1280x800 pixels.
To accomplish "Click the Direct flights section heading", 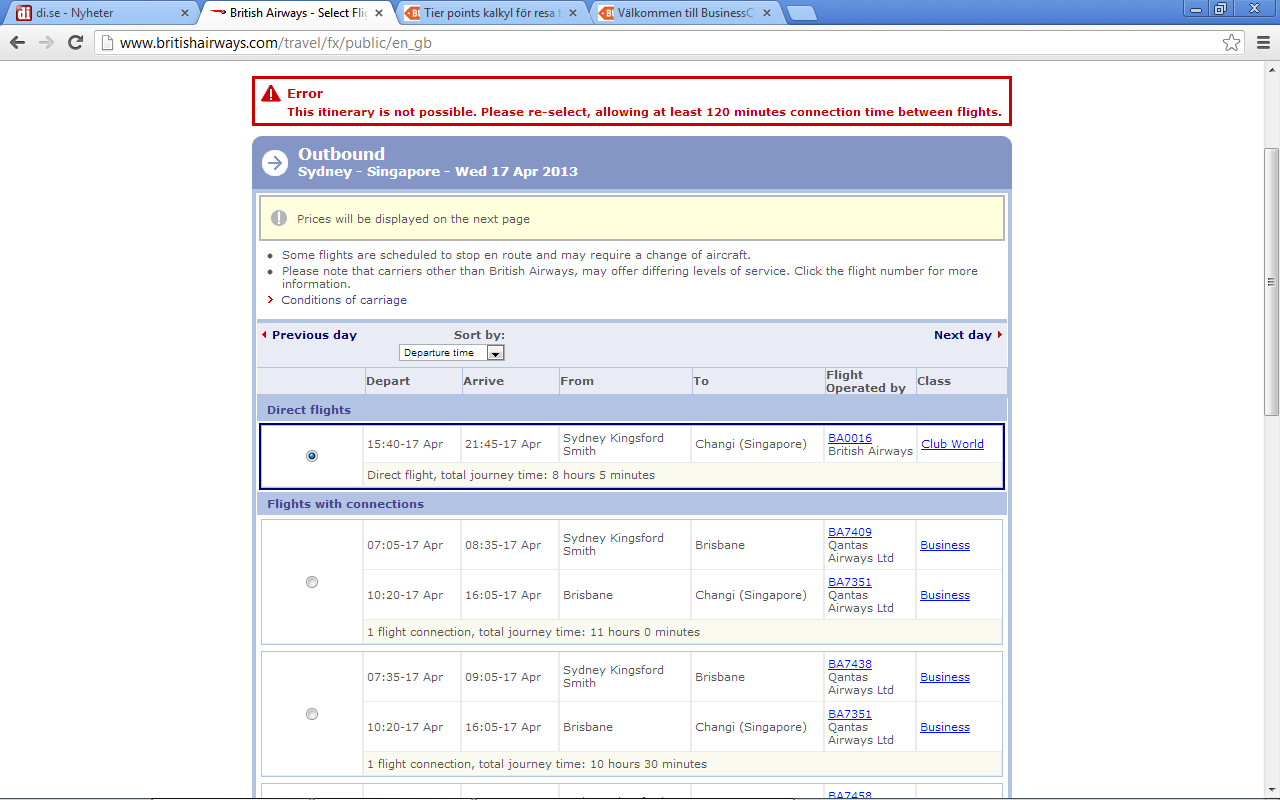I will tap(309, 410).
